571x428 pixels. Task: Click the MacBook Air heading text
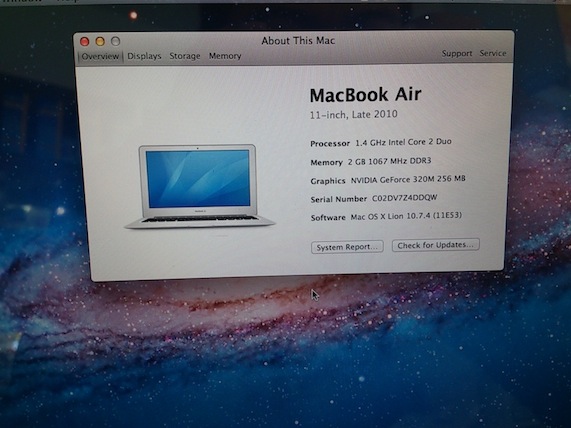[365, 95]
